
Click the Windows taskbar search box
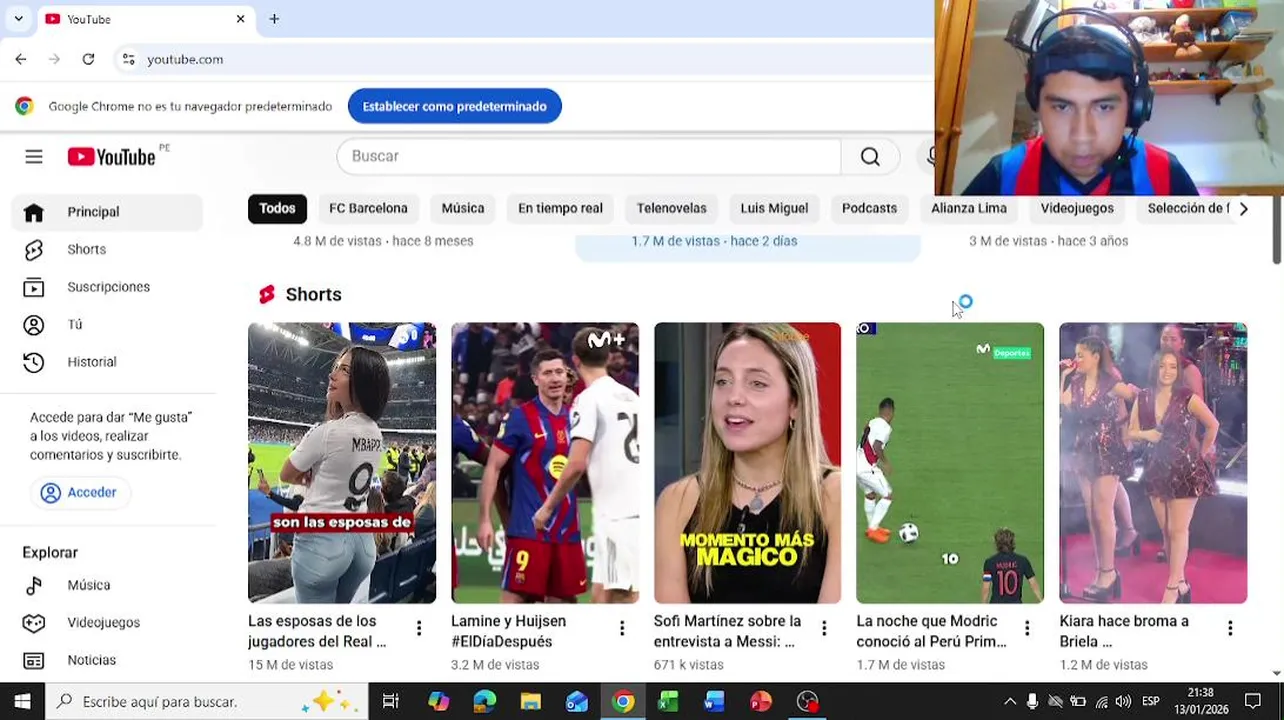(x=207, y=702)
